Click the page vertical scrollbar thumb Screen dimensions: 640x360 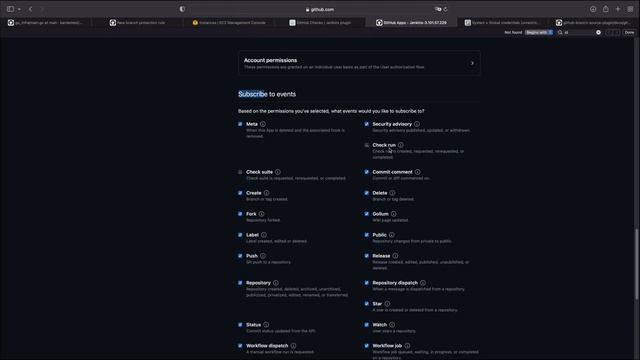(x=636, y=264)
